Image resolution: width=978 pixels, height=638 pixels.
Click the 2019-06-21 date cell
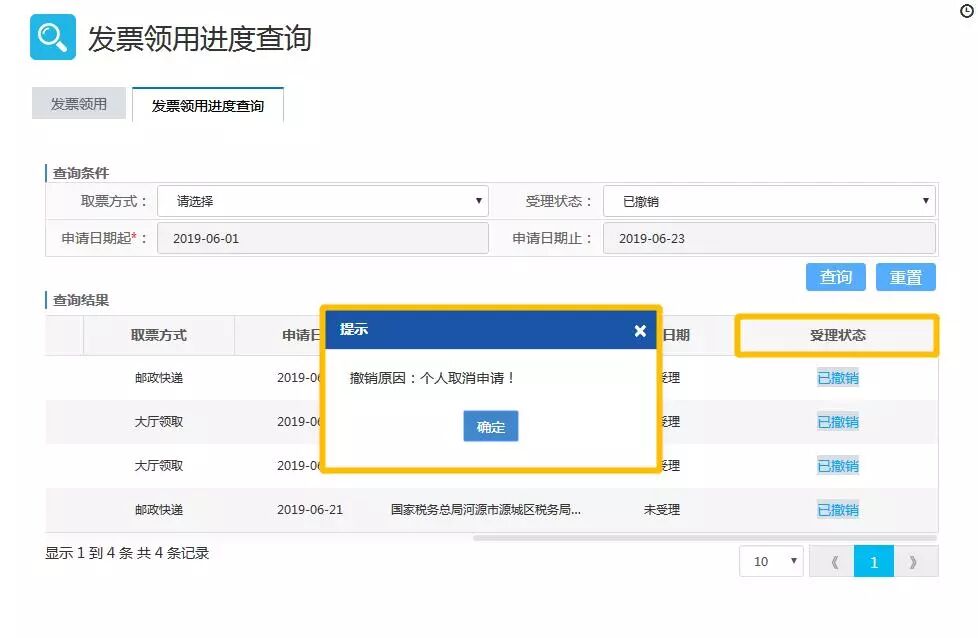(x=309, y=510)
